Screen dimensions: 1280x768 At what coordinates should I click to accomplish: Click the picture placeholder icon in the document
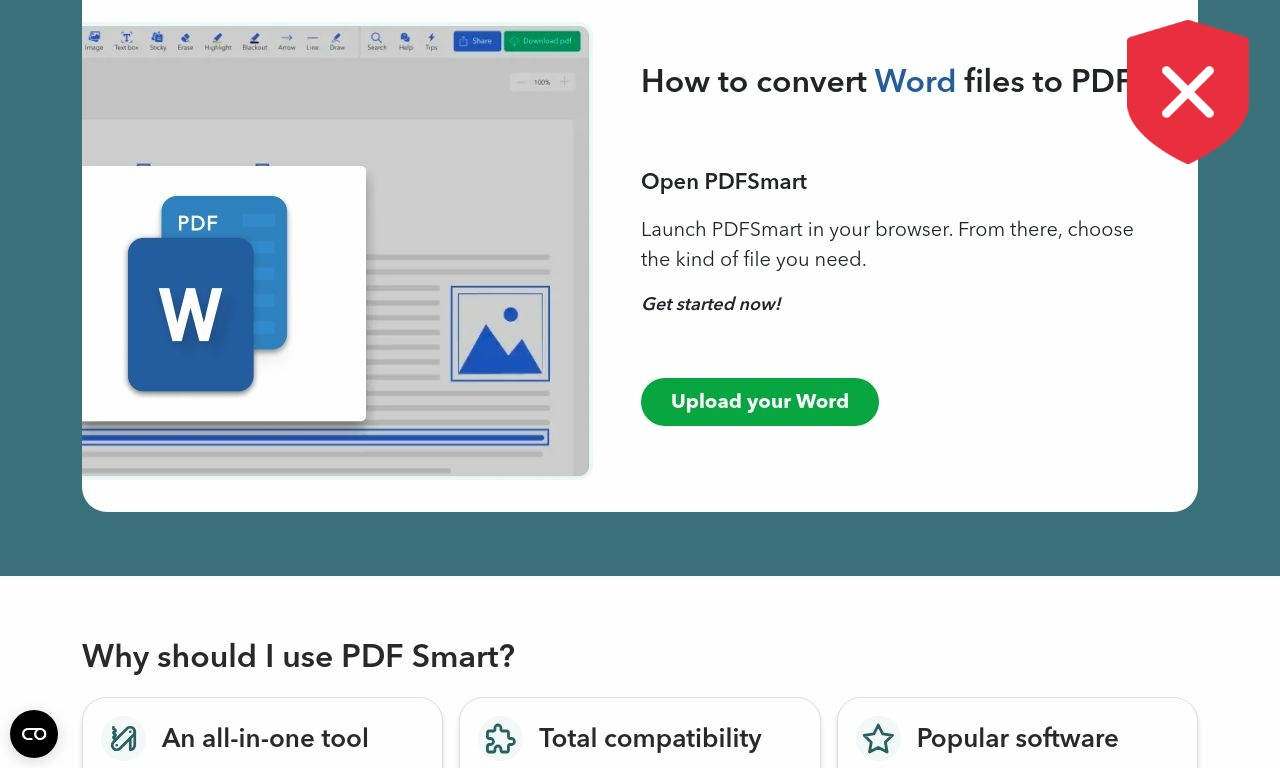[x=500, y=333]
